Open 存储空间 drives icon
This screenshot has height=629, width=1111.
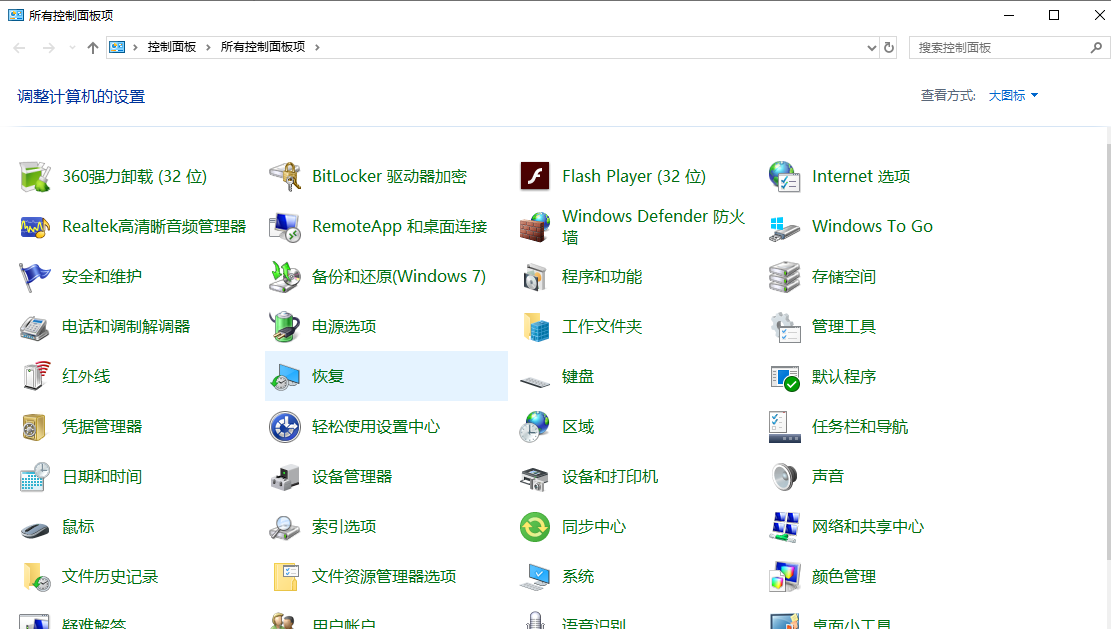[784, 277]
